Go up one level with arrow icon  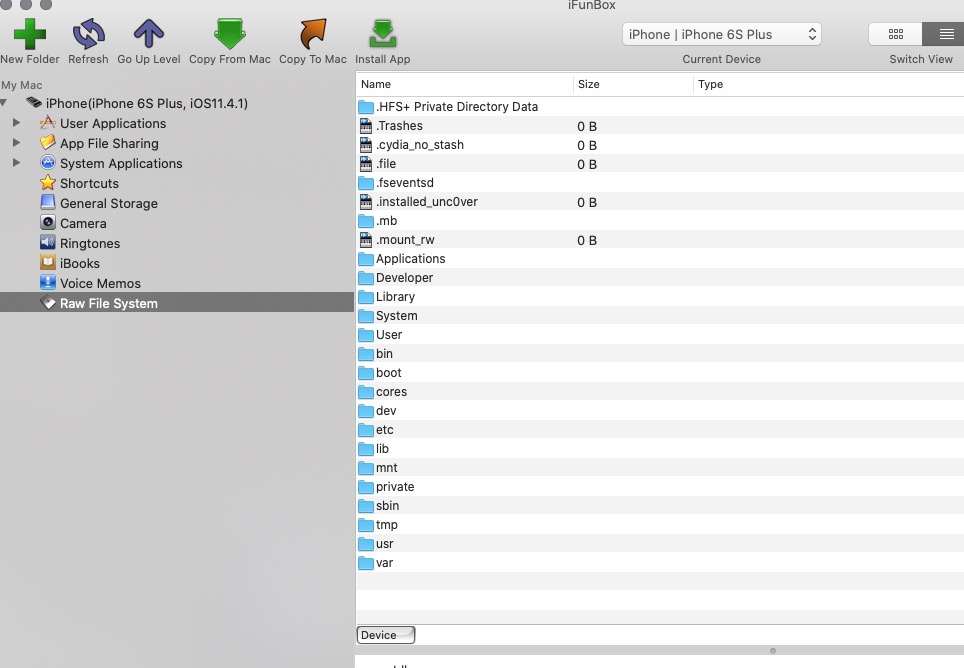[149, 34]
